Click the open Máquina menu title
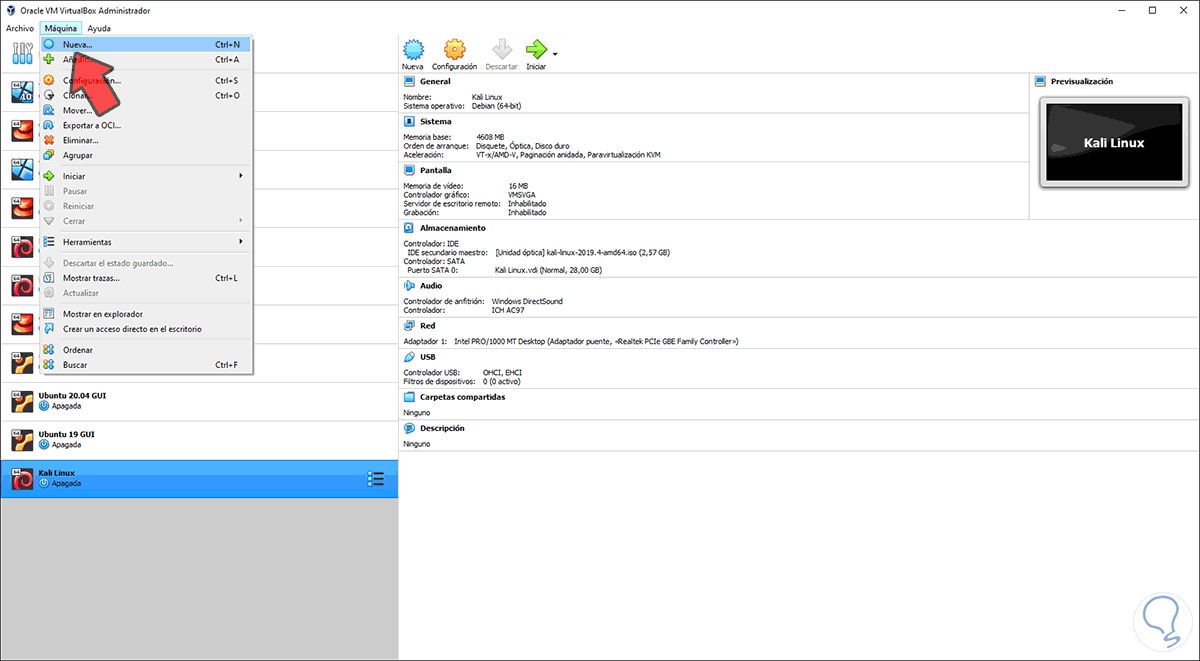This screenshot has width=1200, height=661. [61, 28]
